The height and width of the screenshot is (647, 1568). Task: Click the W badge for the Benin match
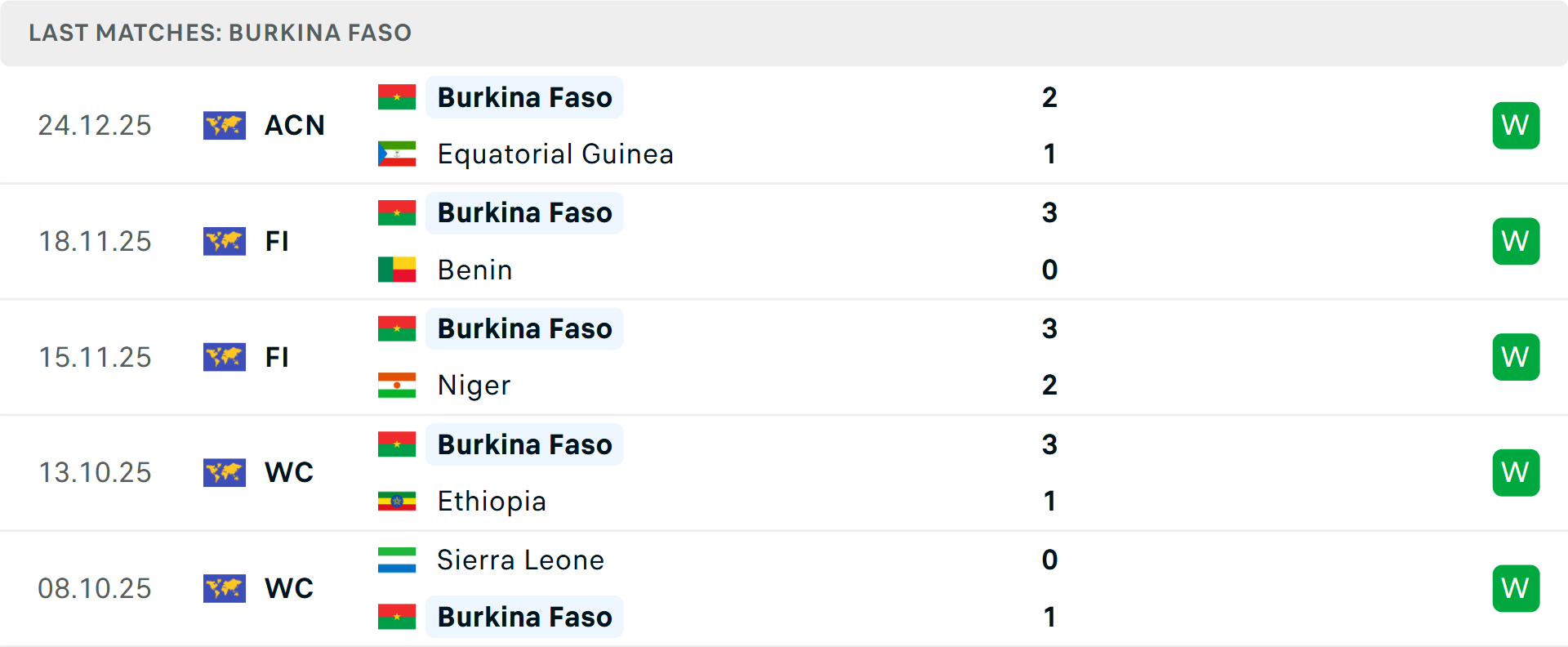[1516, 241]
